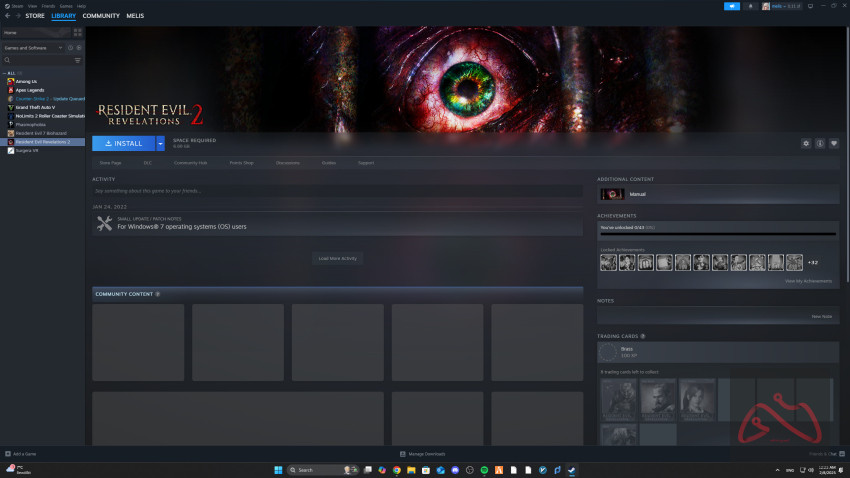Switch library to grid collections view
Image resolution: width=850 pixels, height=478 pixels.
78,32
